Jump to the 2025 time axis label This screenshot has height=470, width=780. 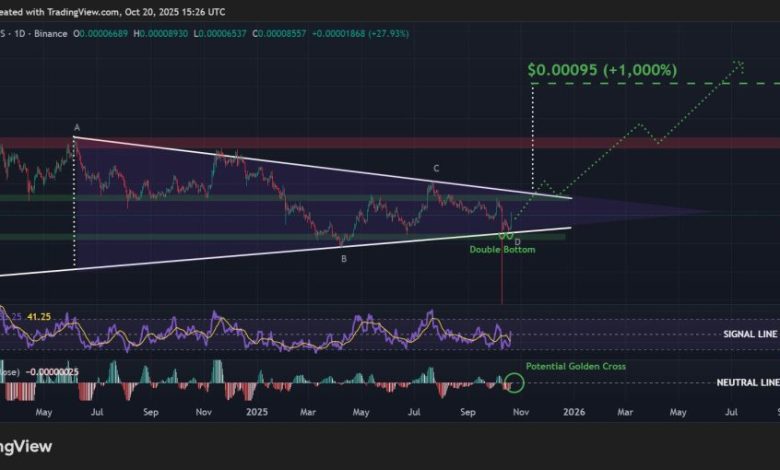(257, 411)
